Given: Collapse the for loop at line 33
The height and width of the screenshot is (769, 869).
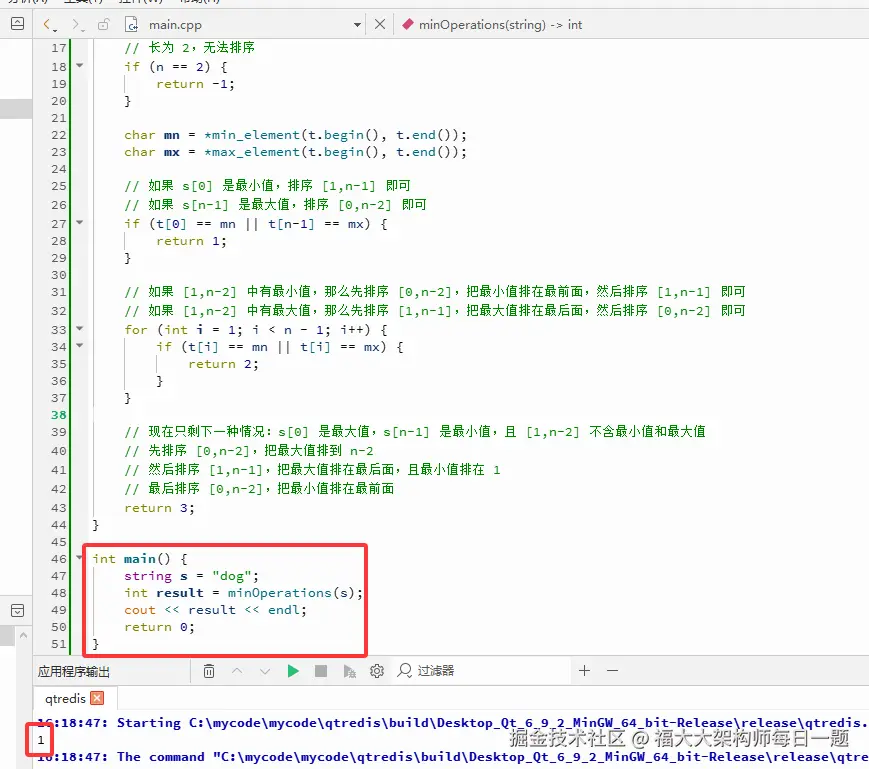Looking at the screenshot, I should [80, 328].
